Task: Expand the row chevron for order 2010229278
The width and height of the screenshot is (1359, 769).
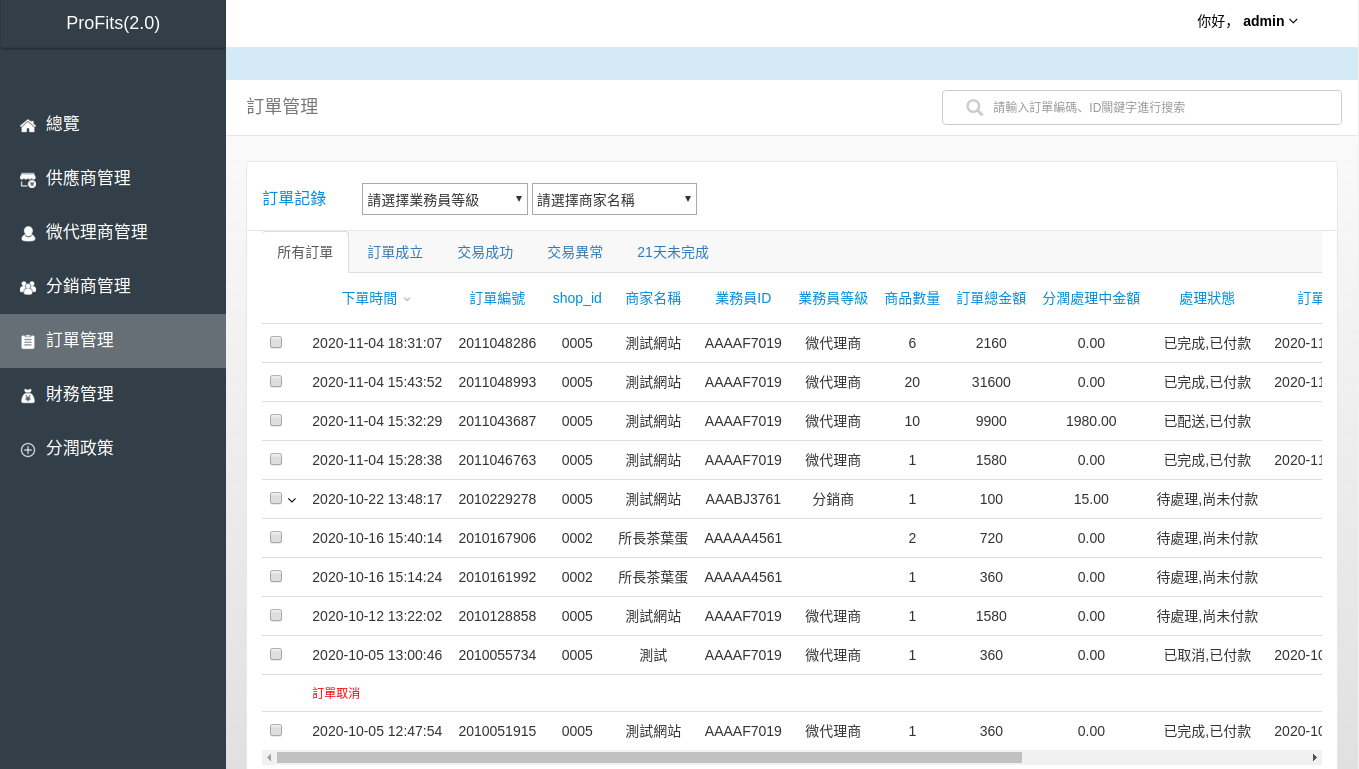Action: 292,499
